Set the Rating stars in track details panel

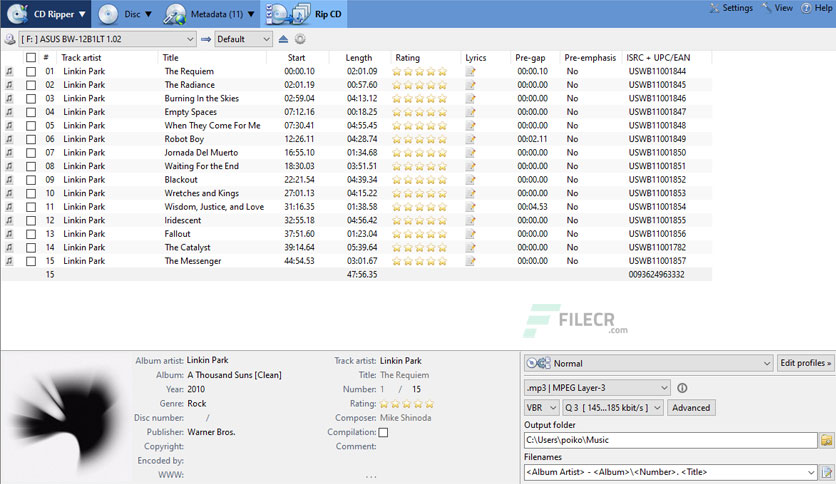[407, 404]
